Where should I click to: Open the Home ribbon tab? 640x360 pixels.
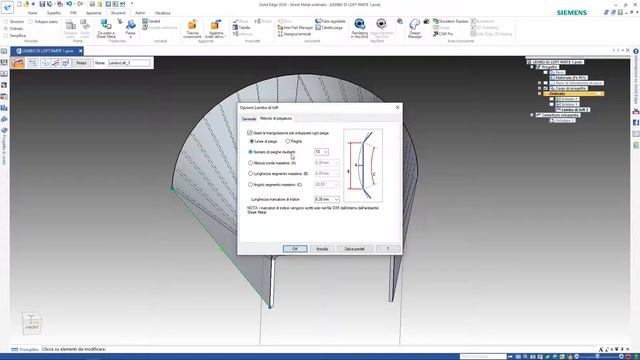32,13
